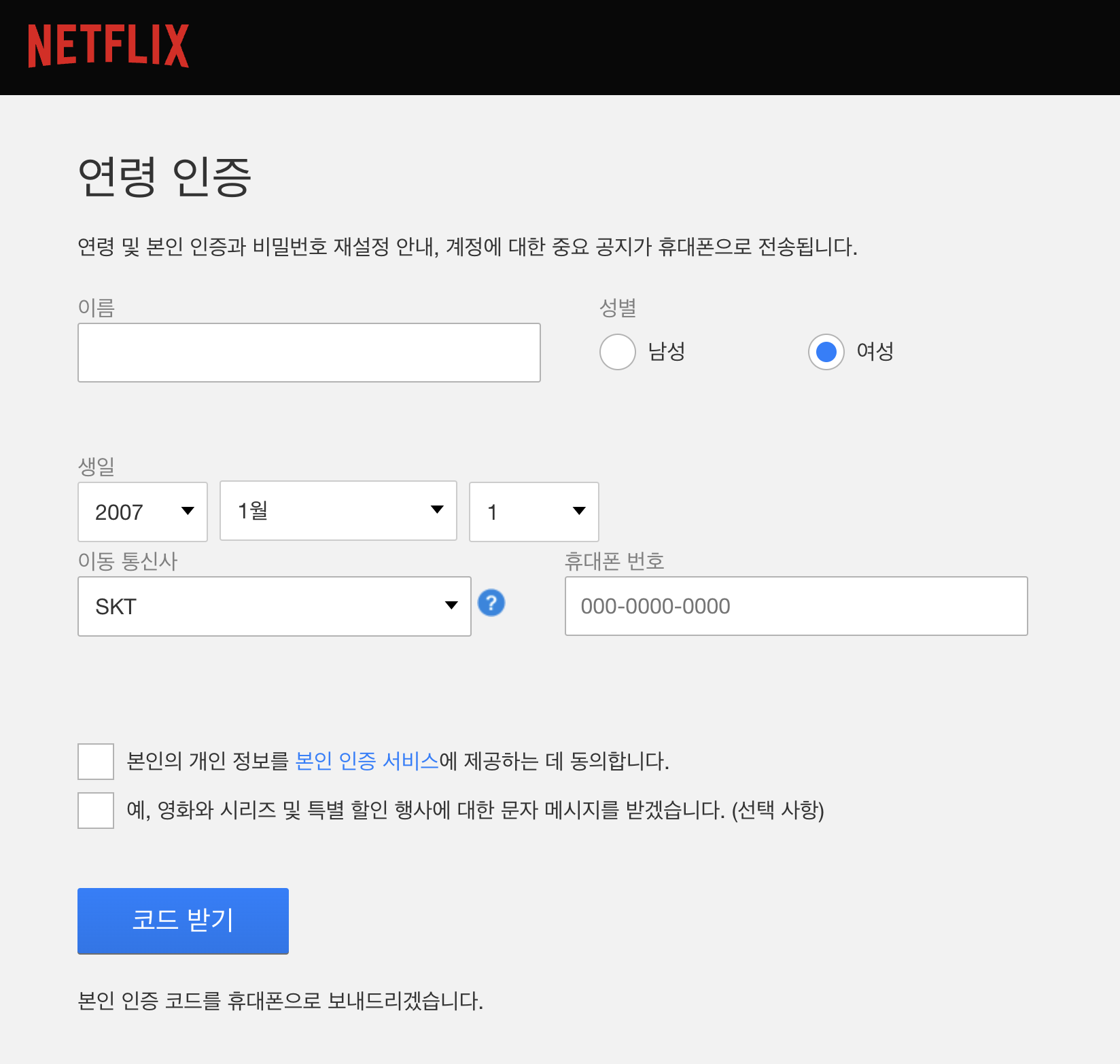
Task: Click the intro sentence about 본인 인증과 비밀번호 재설정
Action: (x=468, y=247)
